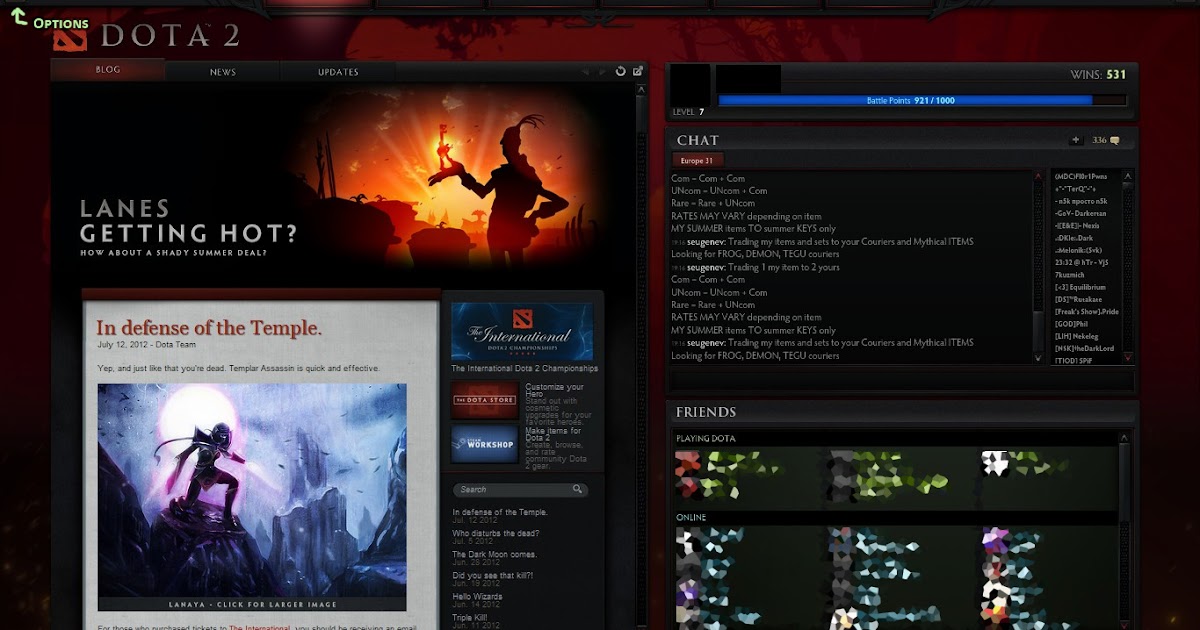Select chat user [NSK]theDarkLord
The image size is (1200, 630).
point(1085,348)
